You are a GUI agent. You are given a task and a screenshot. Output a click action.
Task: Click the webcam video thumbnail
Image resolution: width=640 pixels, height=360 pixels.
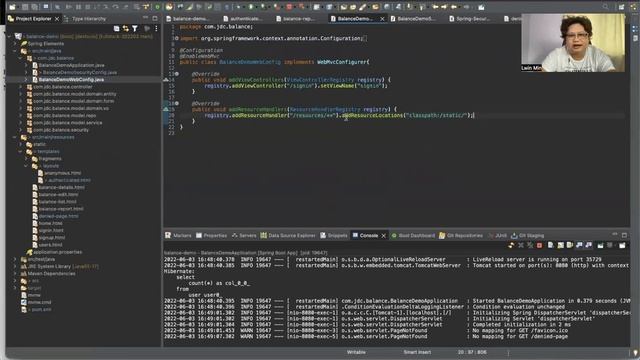(573, 43)
